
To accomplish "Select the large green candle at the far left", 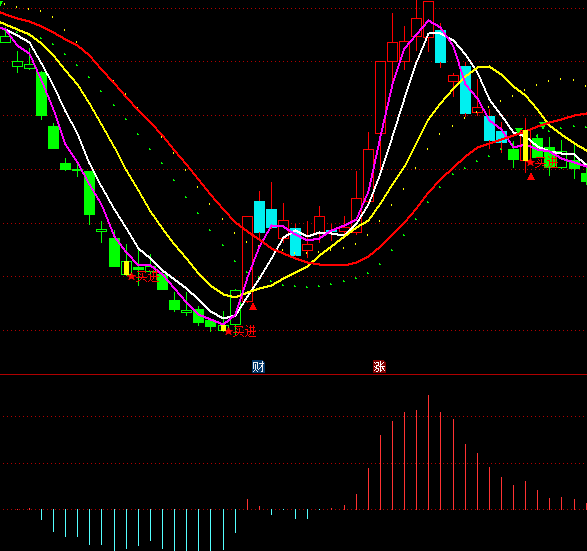I will (x=42, y=94).
